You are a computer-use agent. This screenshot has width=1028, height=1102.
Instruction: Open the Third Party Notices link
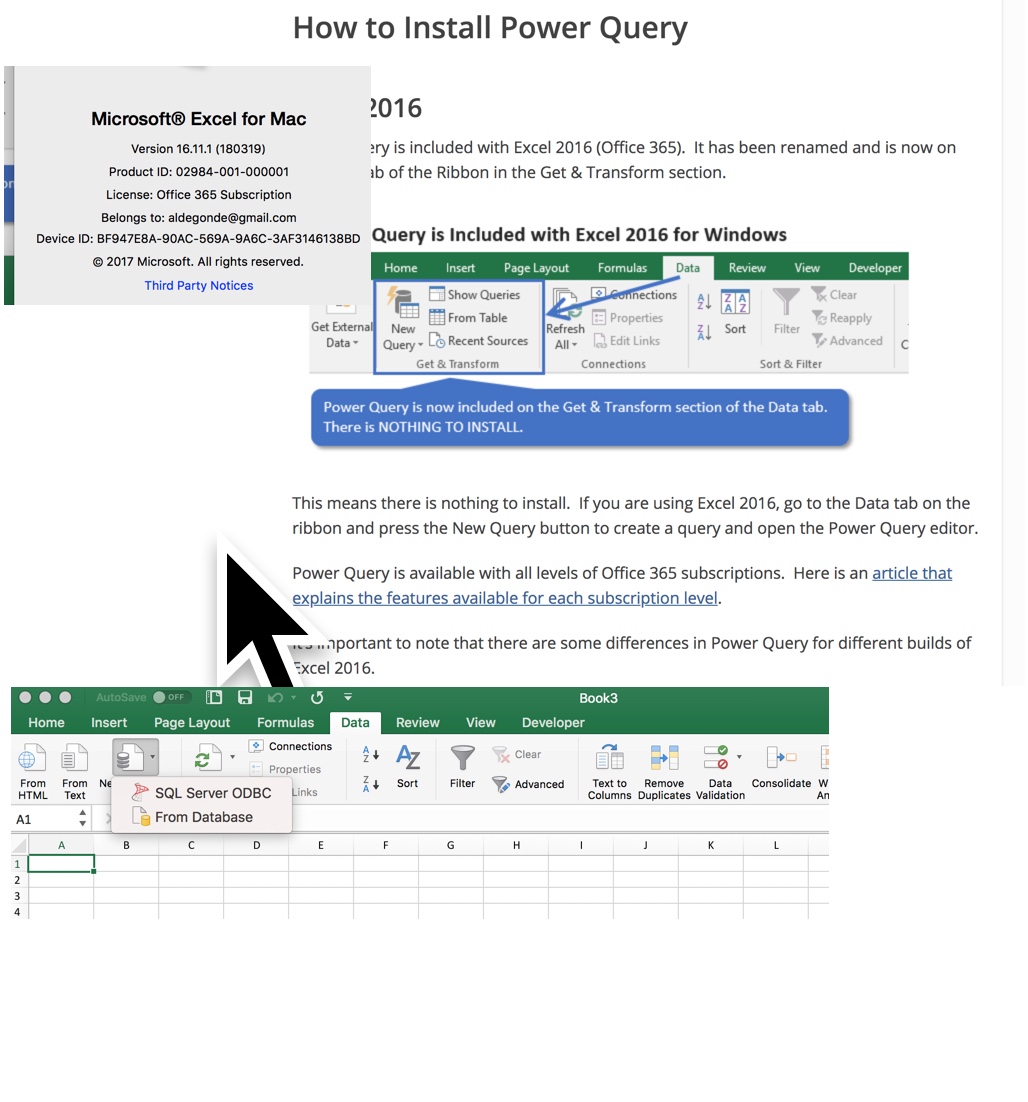[198, 285]
